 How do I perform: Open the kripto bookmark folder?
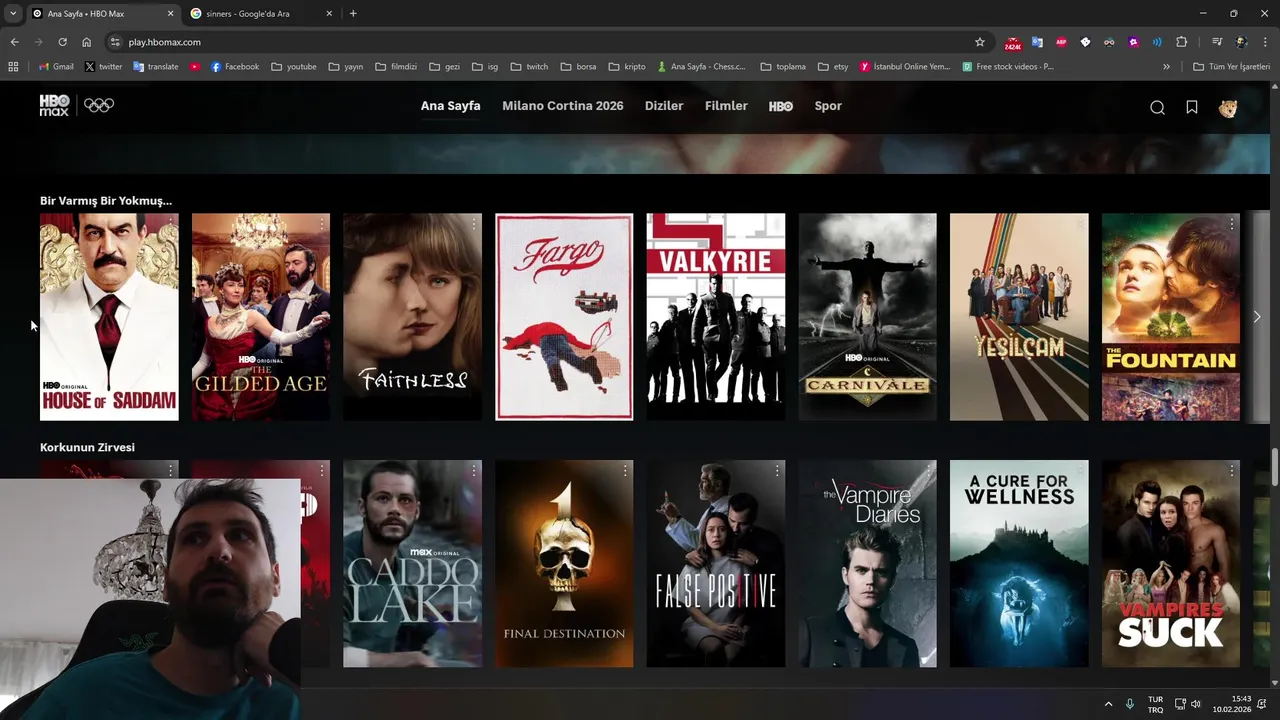[625, 67]
